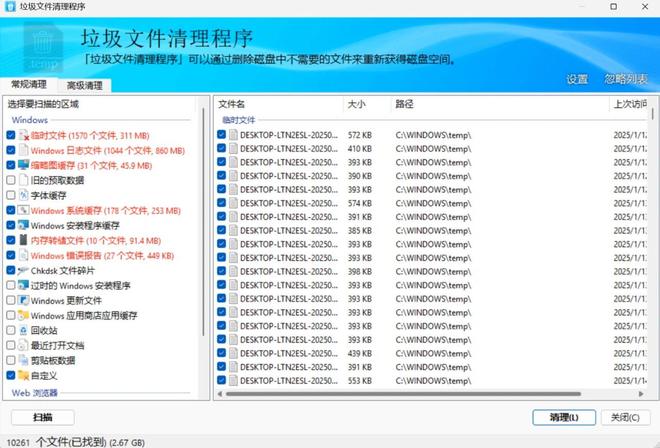Click the file list horizontal scrollbar thumb
660x448 pixels.
pos(403,394)
